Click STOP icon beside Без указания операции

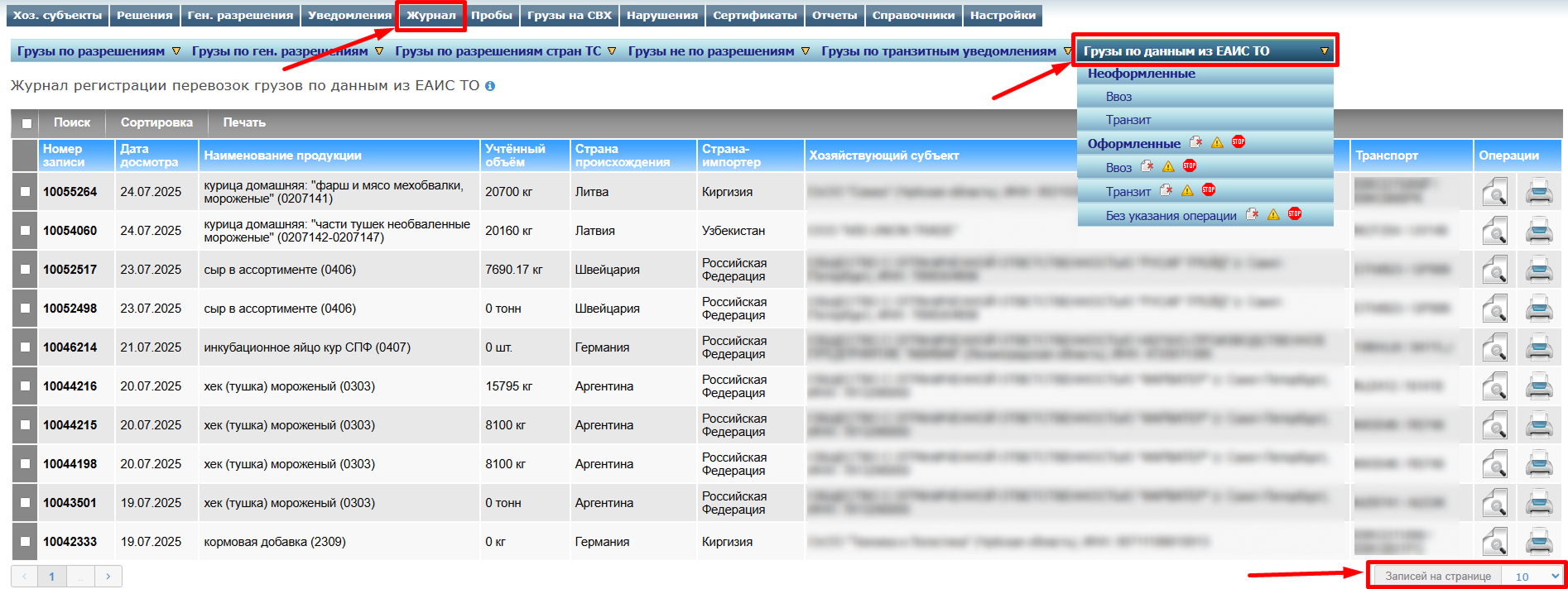1295,214
